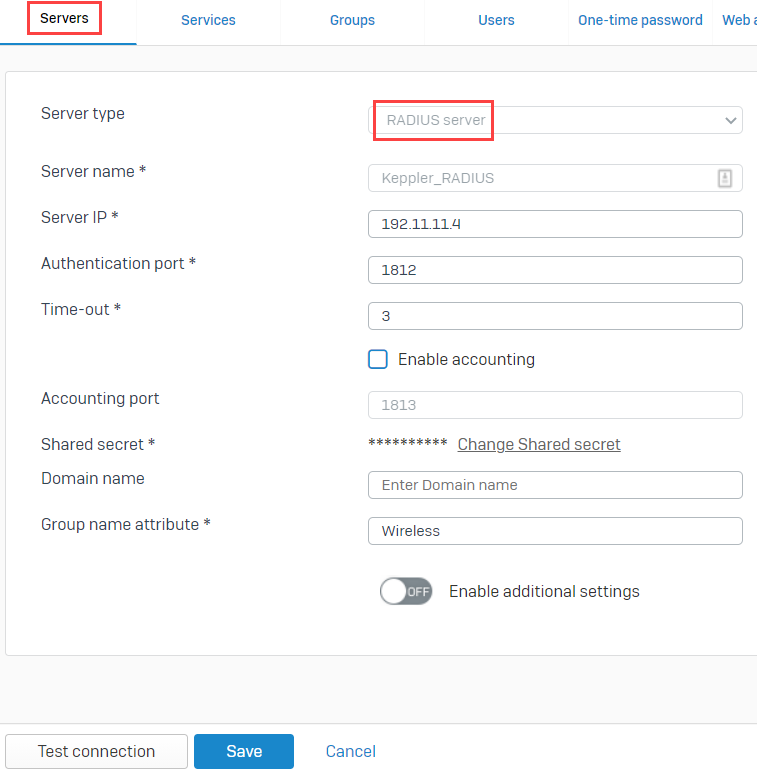This screenshot has width=757, height=777.
Task: Click the Change Shared secret link
Action: click(539, 444)
